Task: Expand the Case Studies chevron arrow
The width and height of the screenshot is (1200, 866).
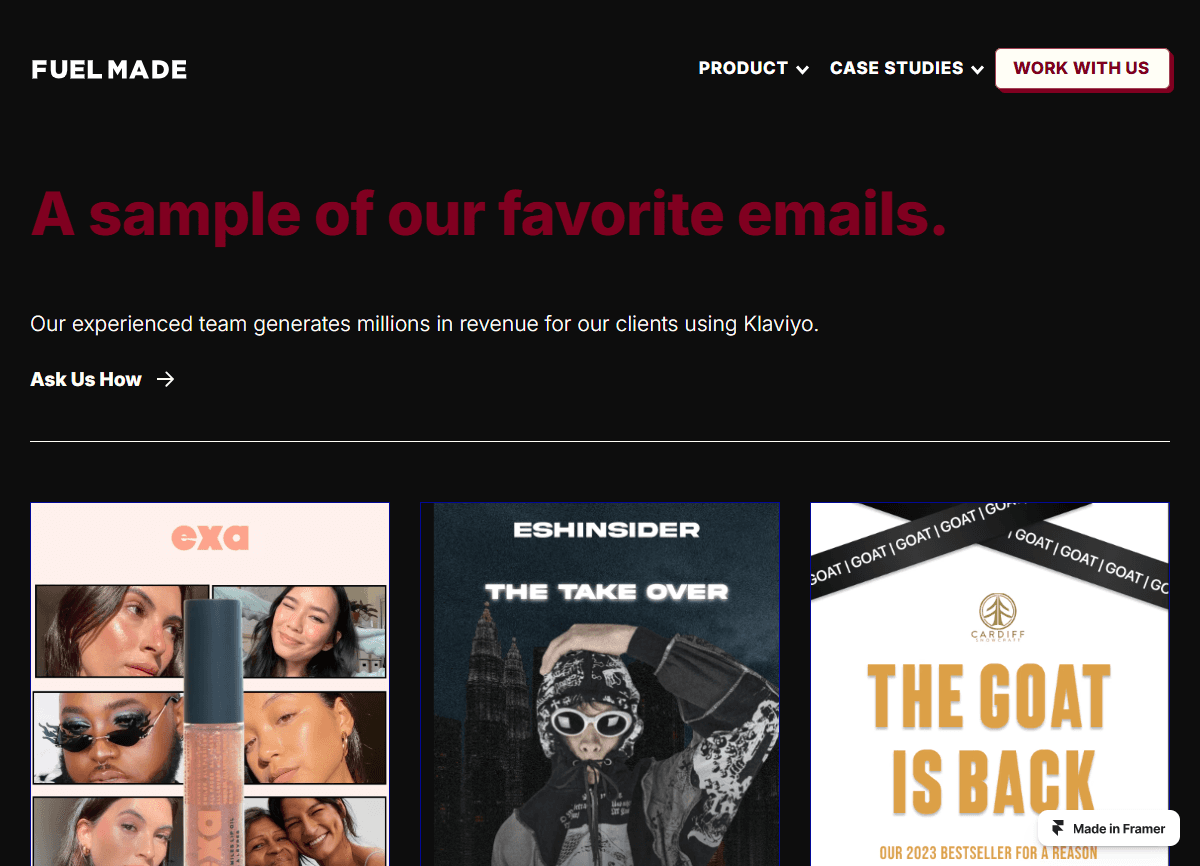Action: click(x=977, y=69)
